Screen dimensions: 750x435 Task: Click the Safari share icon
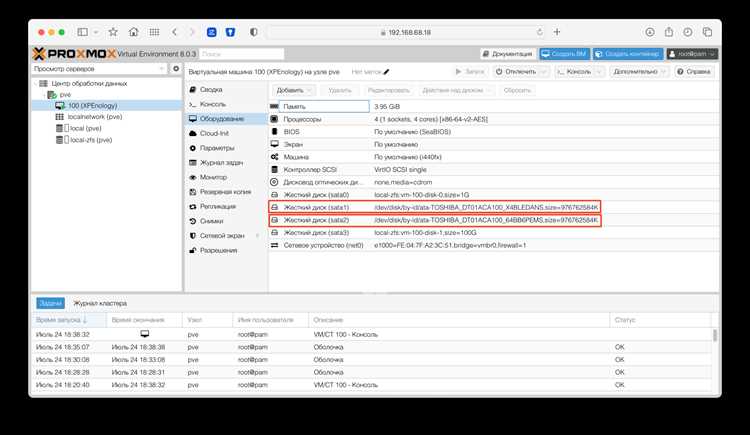669,32
